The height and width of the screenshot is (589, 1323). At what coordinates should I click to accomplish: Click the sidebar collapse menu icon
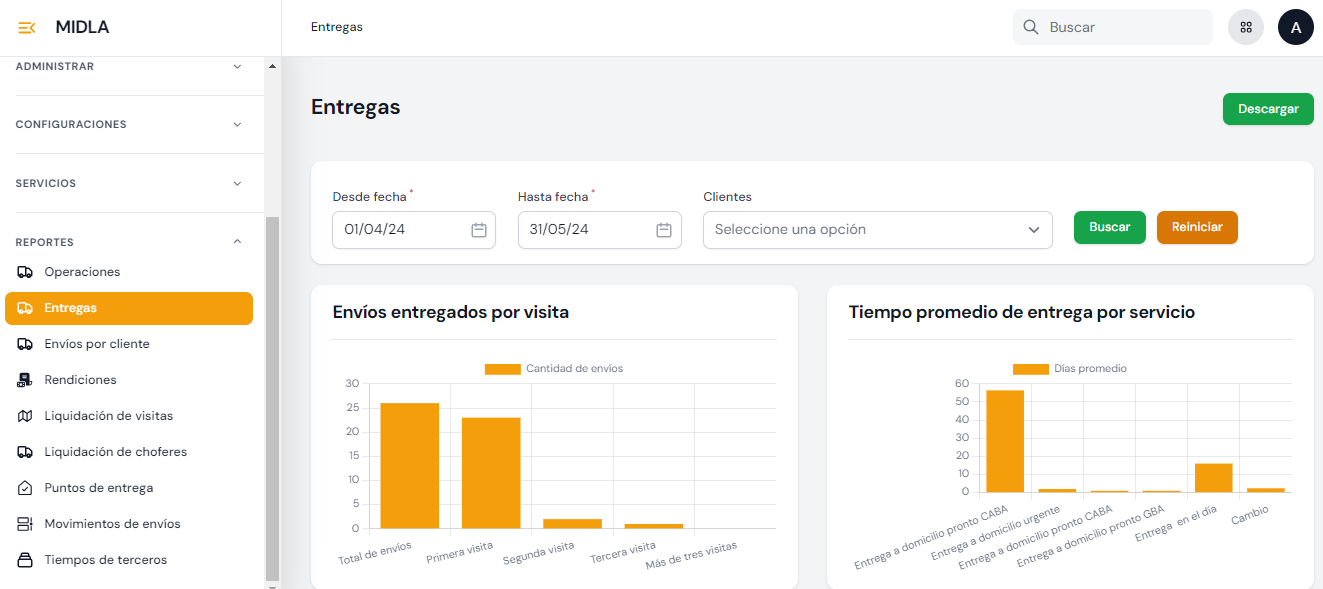pyautogui.click(x=27, y=28)
